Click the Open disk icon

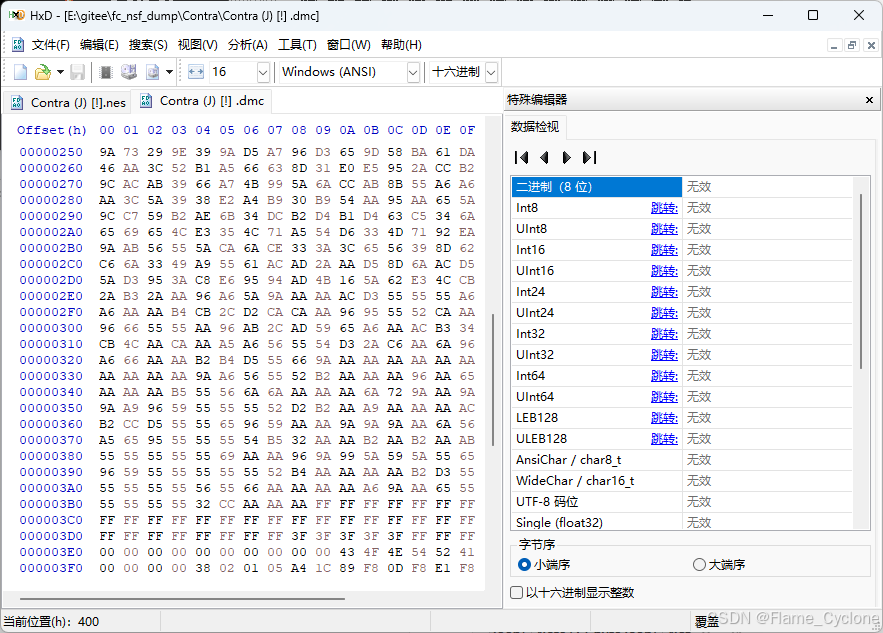[129, 72]
